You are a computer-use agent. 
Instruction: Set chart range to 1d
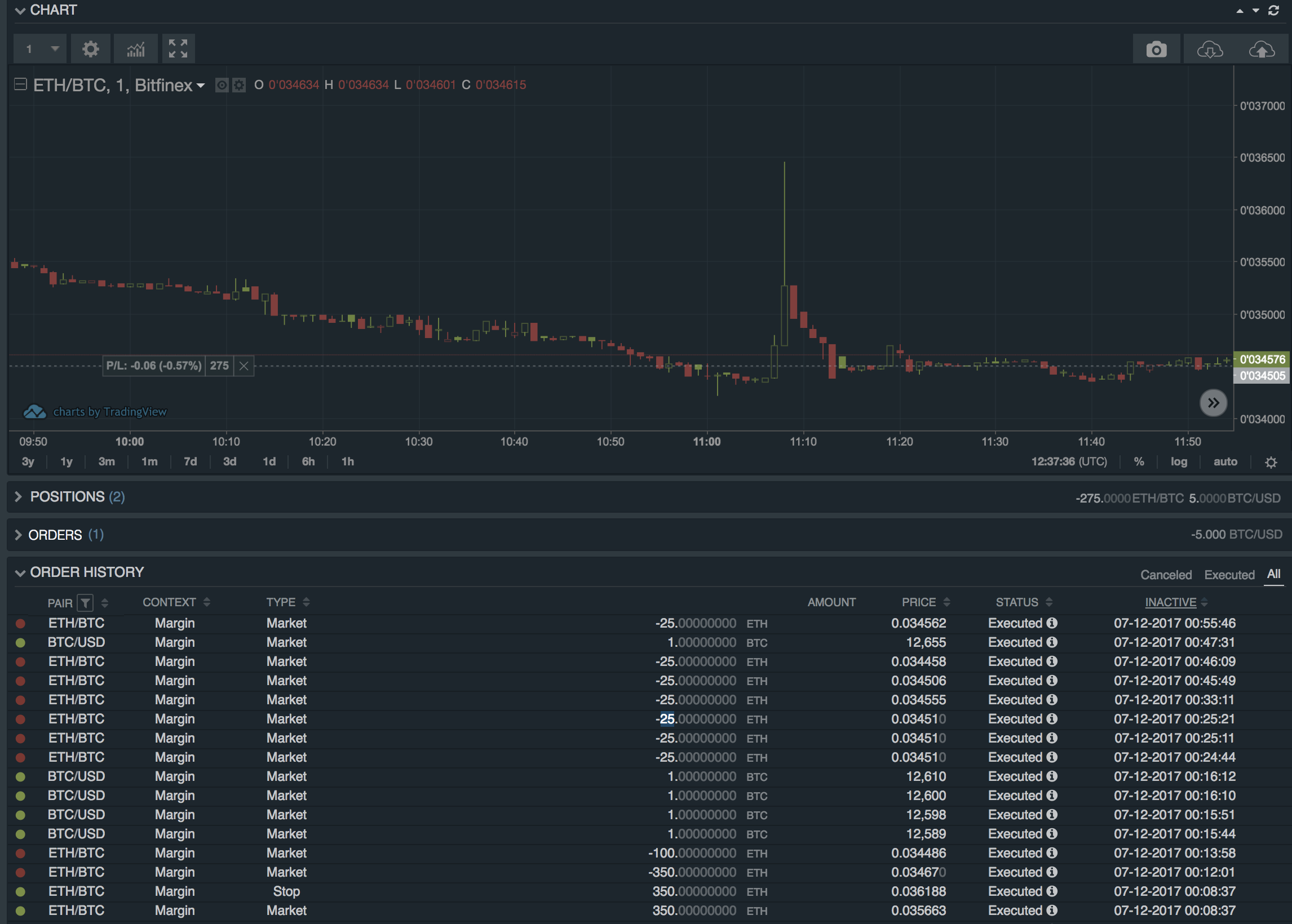[269, 462]
